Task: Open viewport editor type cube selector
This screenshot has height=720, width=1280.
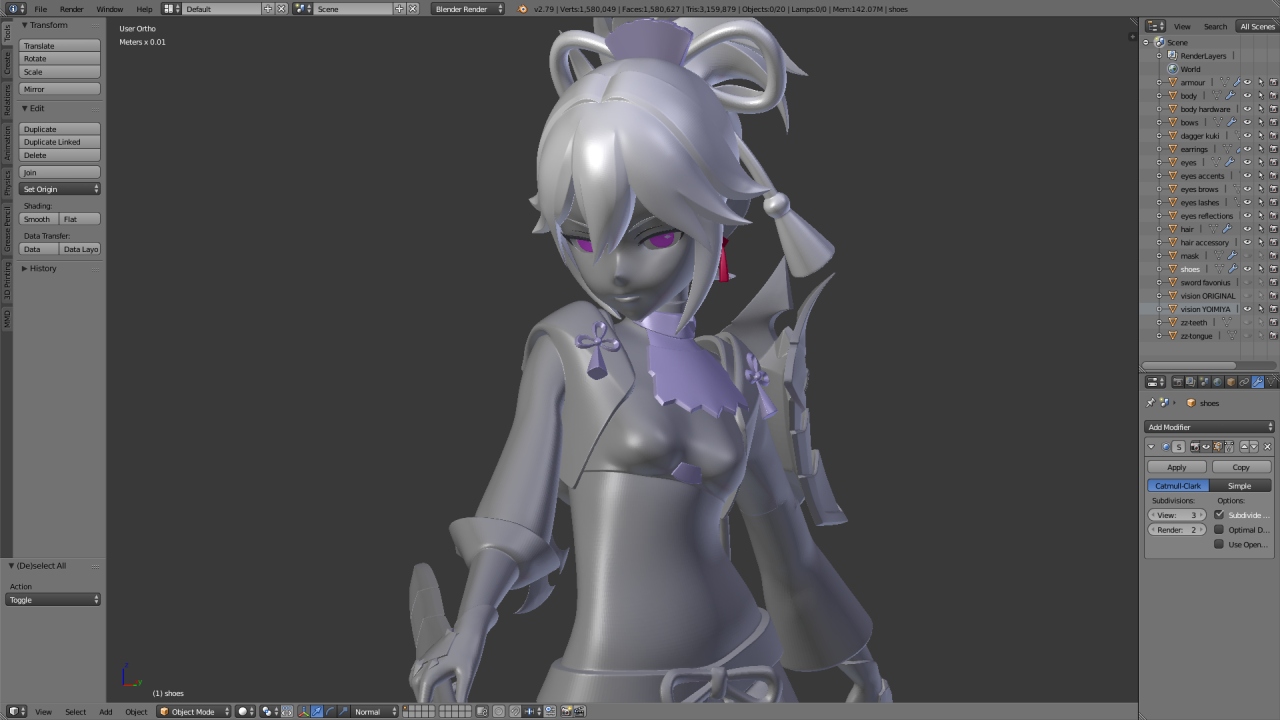Action: coord(17,711)
